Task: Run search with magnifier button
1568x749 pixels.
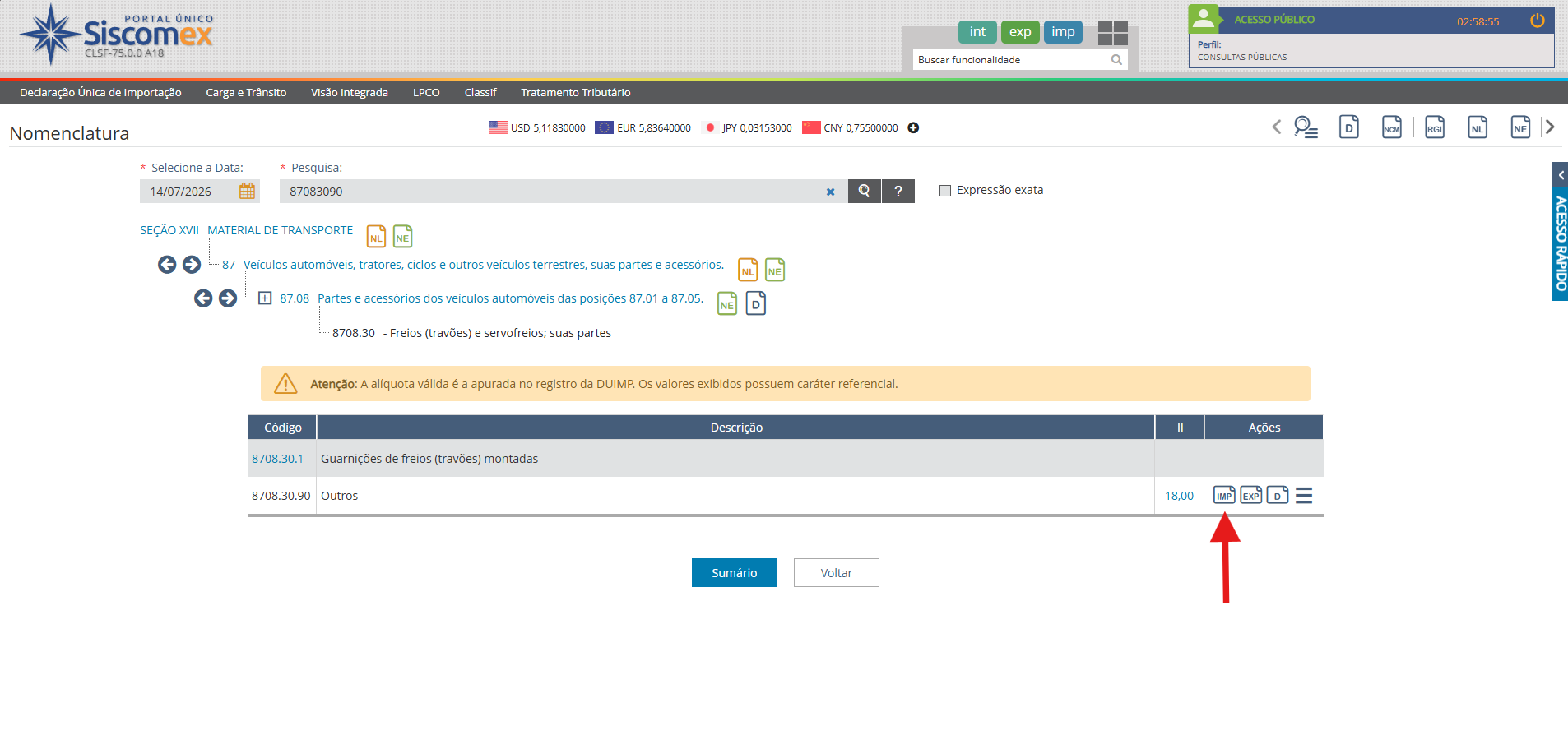Action: click(x=864, y=191)
